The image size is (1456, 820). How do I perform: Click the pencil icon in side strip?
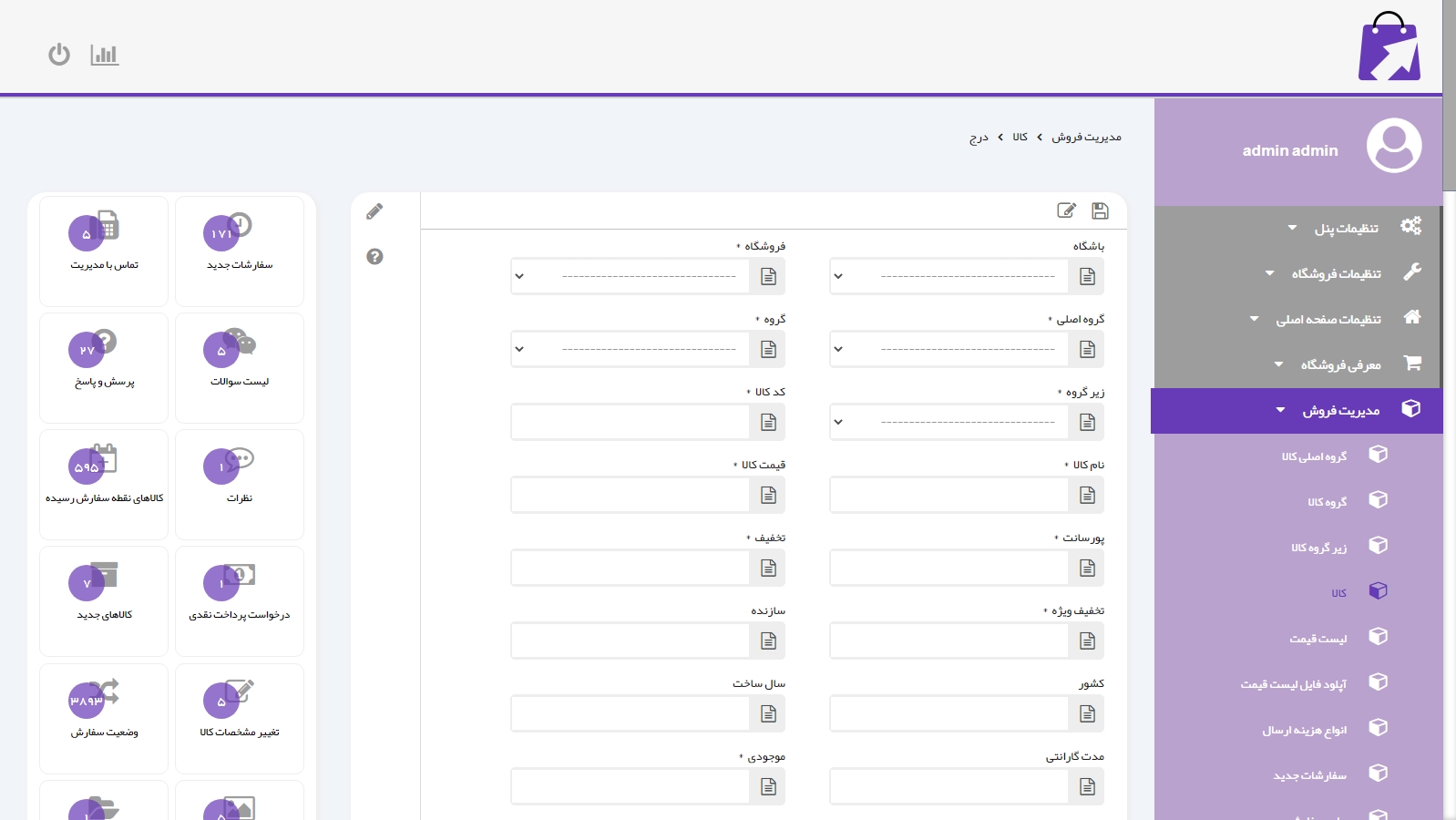pyautogui.click(x=374, y=212)
